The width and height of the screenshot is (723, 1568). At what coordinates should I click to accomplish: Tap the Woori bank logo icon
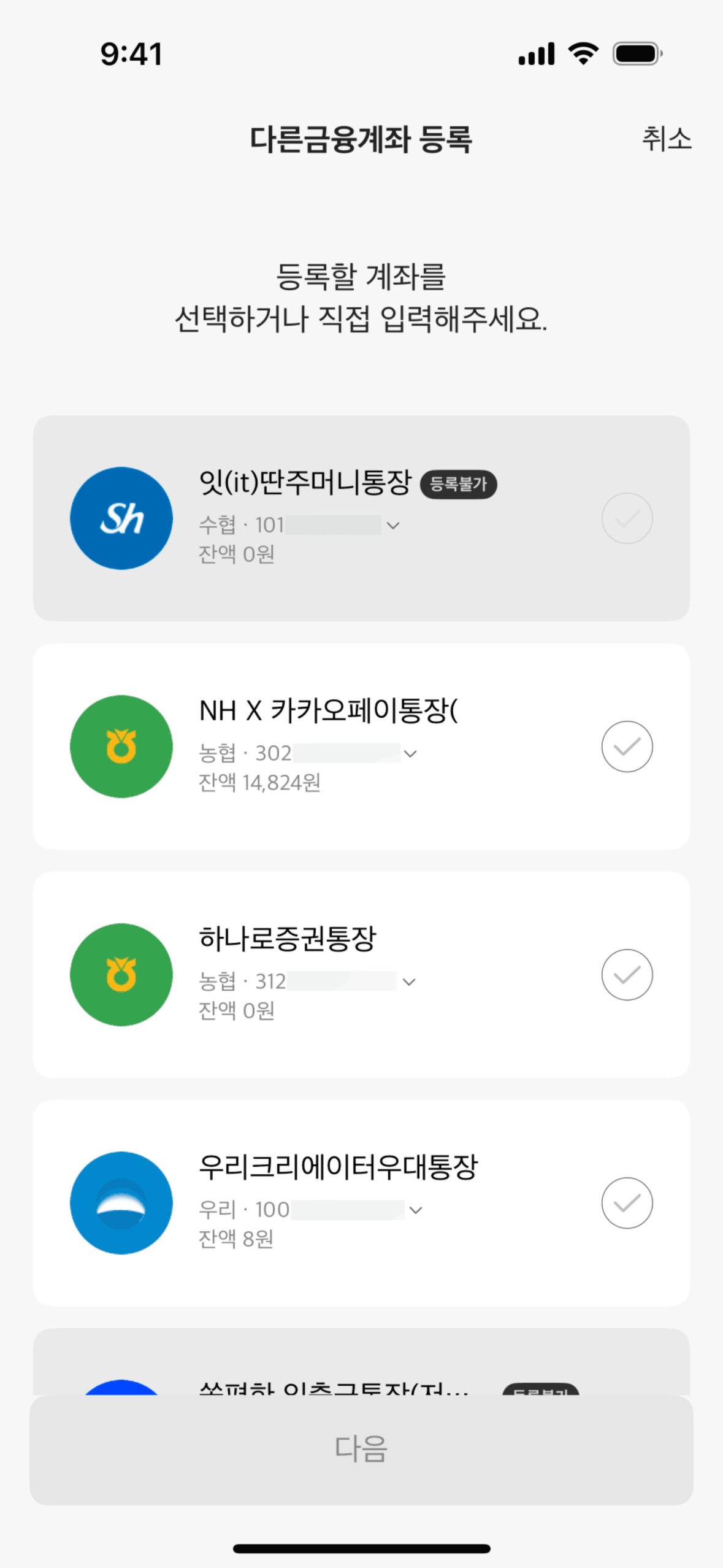tap(121, 1203)
